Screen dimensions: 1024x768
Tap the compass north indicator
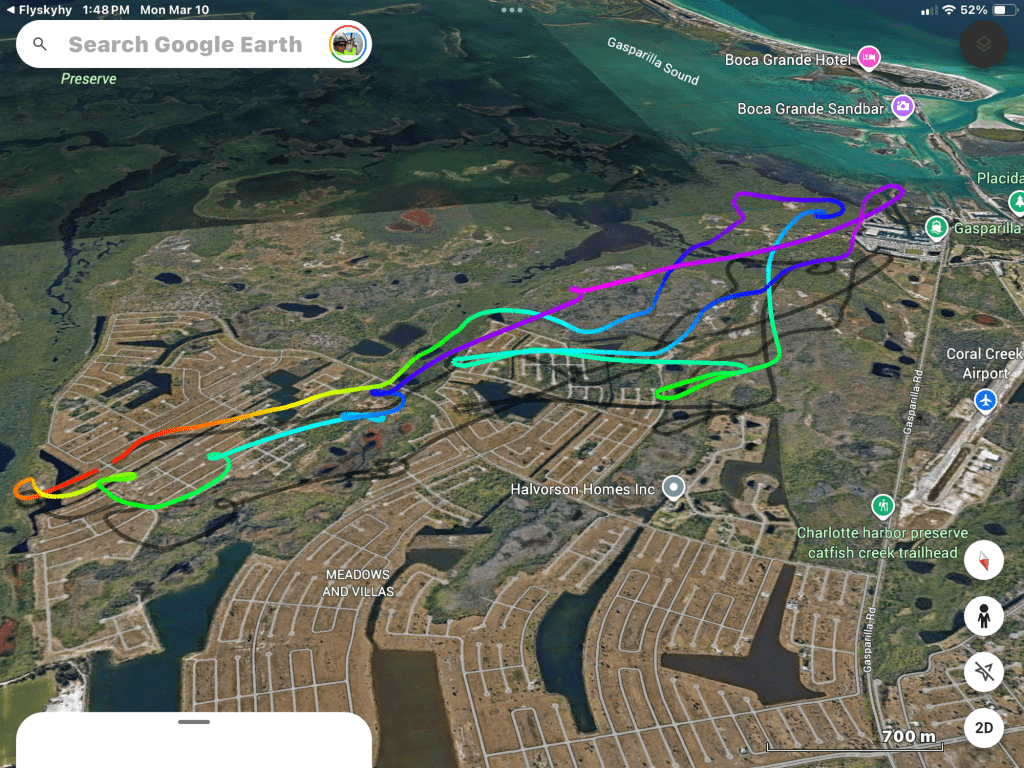coord(984,560)
